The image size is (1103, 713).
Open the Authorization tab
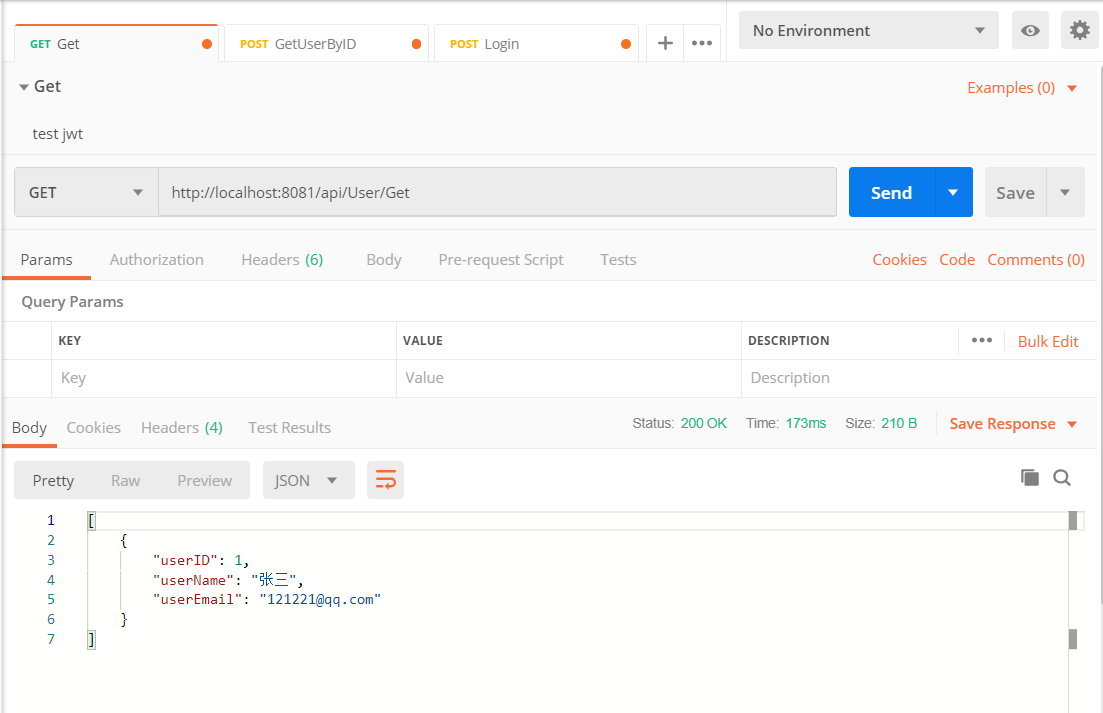(156, 259)
